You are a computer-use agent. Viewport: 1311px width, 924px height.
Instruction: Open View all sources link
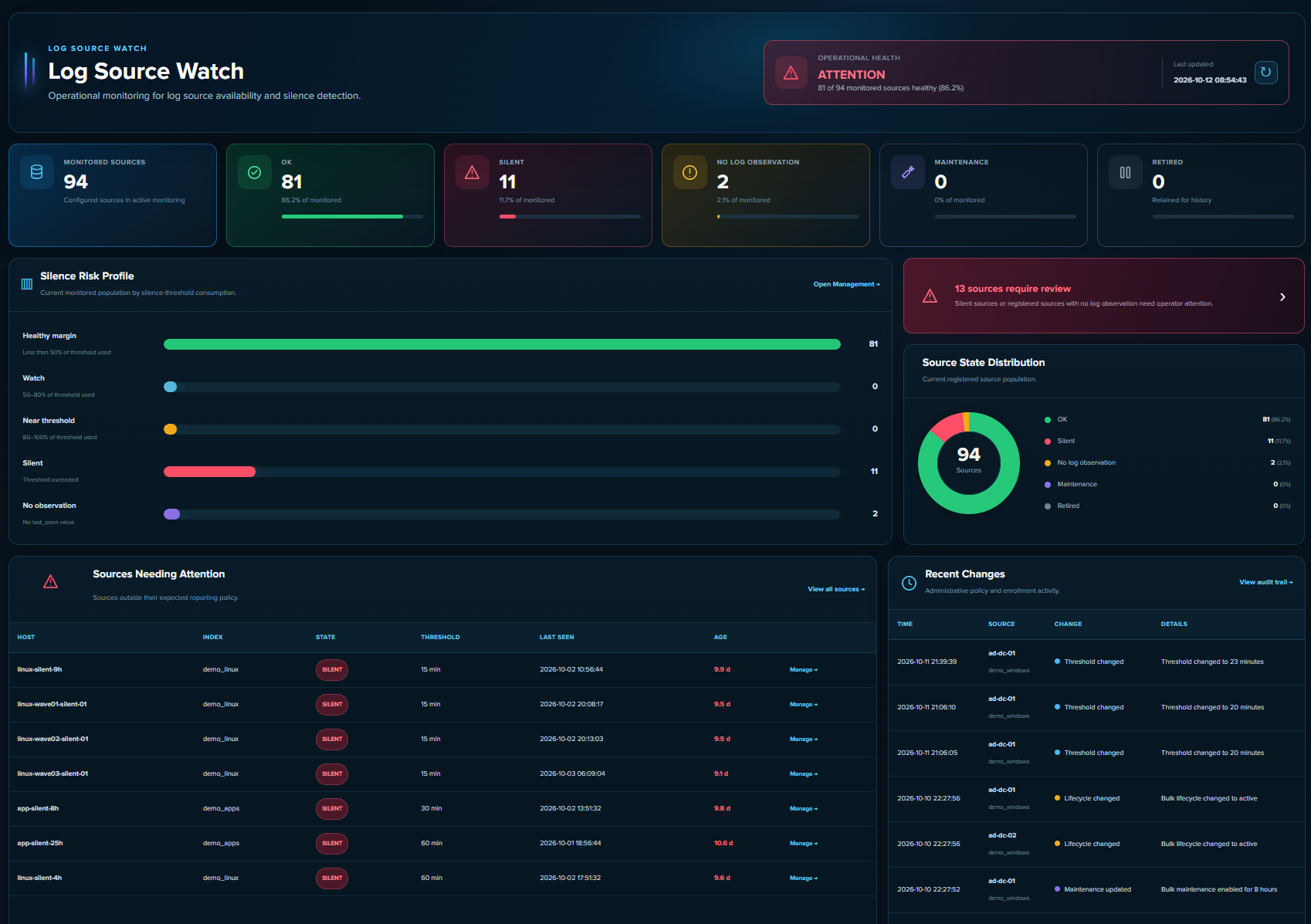[836, 589]
